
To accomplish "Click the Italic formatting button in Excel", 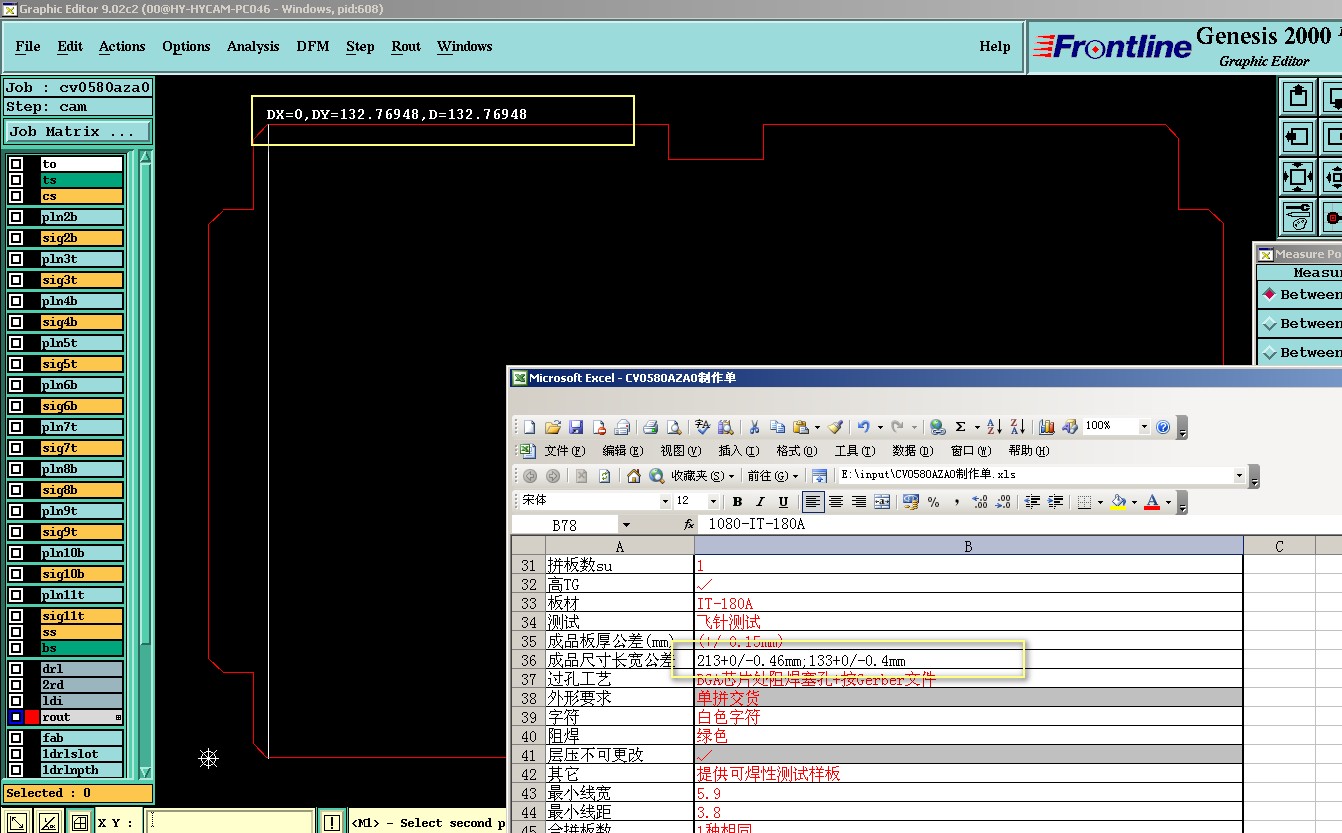I will pos(760,502).
